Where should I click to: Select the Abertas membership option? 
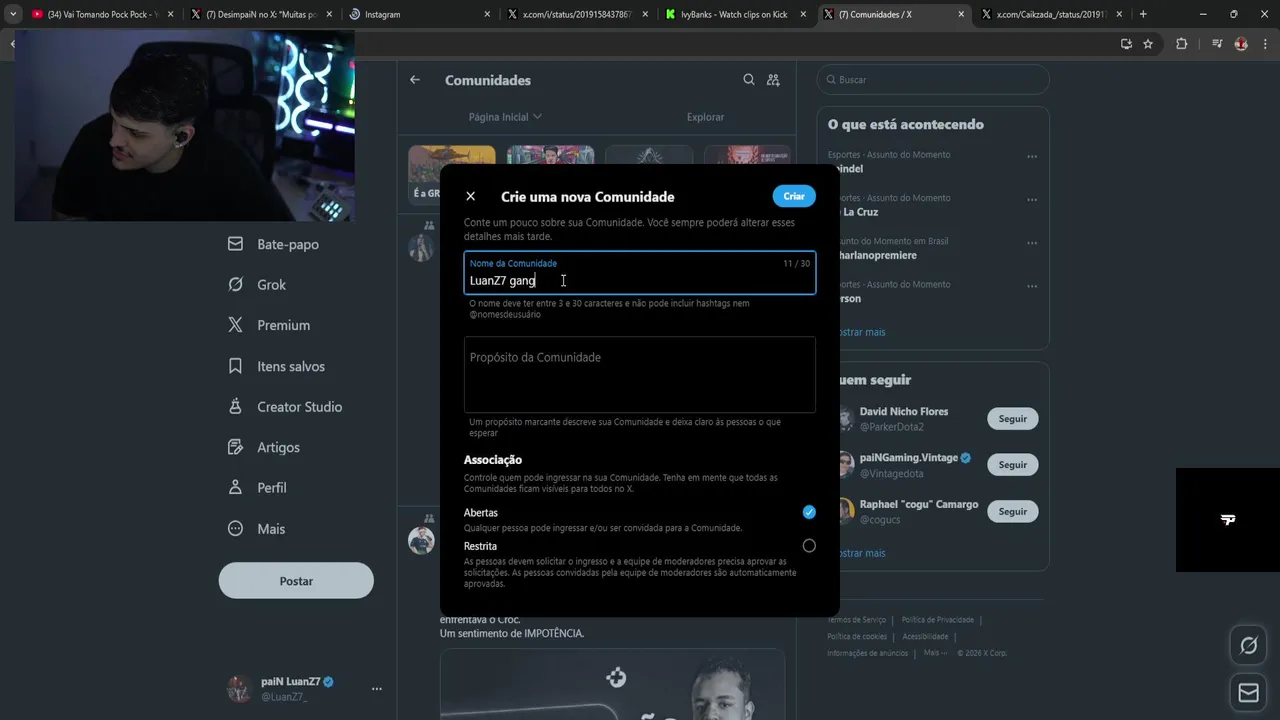click(x=809, y=512)
